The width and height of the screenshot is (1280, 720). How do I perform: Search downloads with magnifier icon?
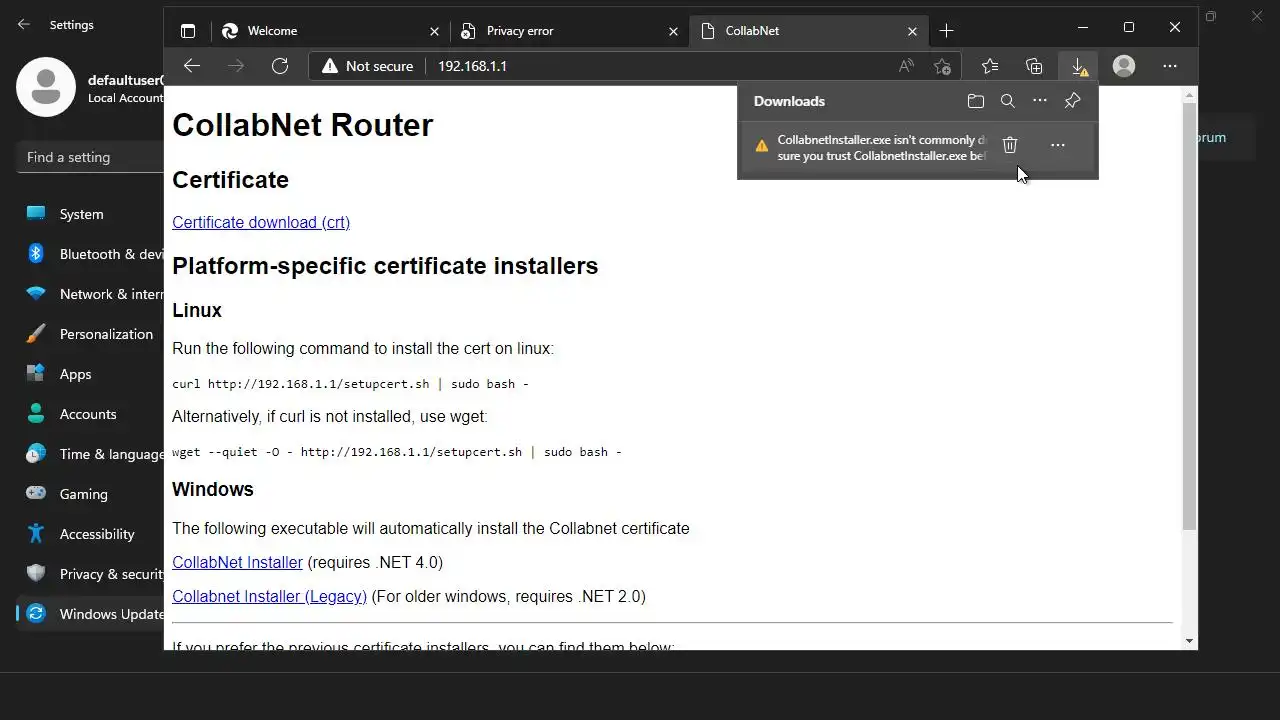tap(1008, 101)
